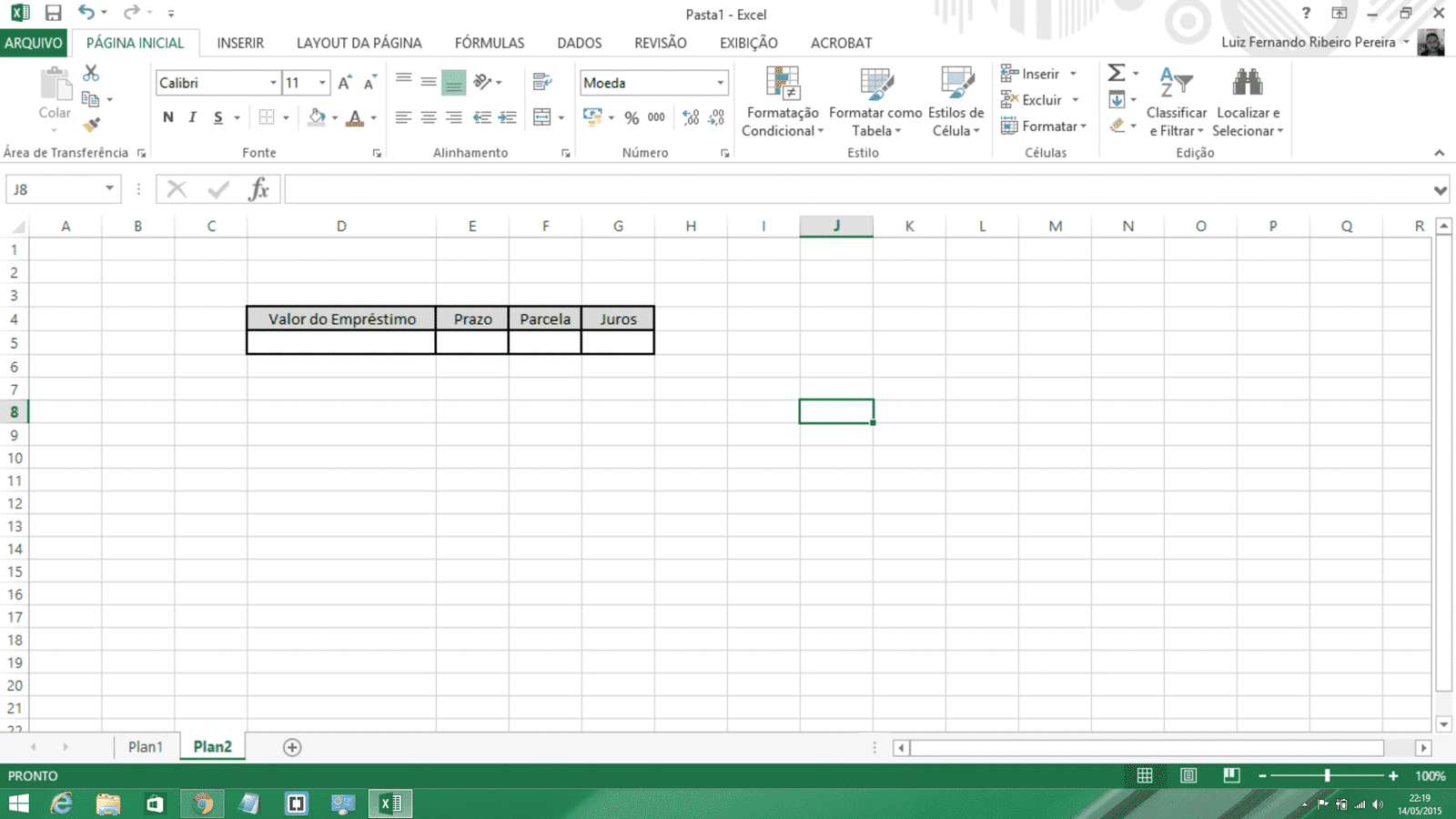Open Internet Explorer from the taskbar
This screenshot has height=819, width=1456.
(62, 804)
